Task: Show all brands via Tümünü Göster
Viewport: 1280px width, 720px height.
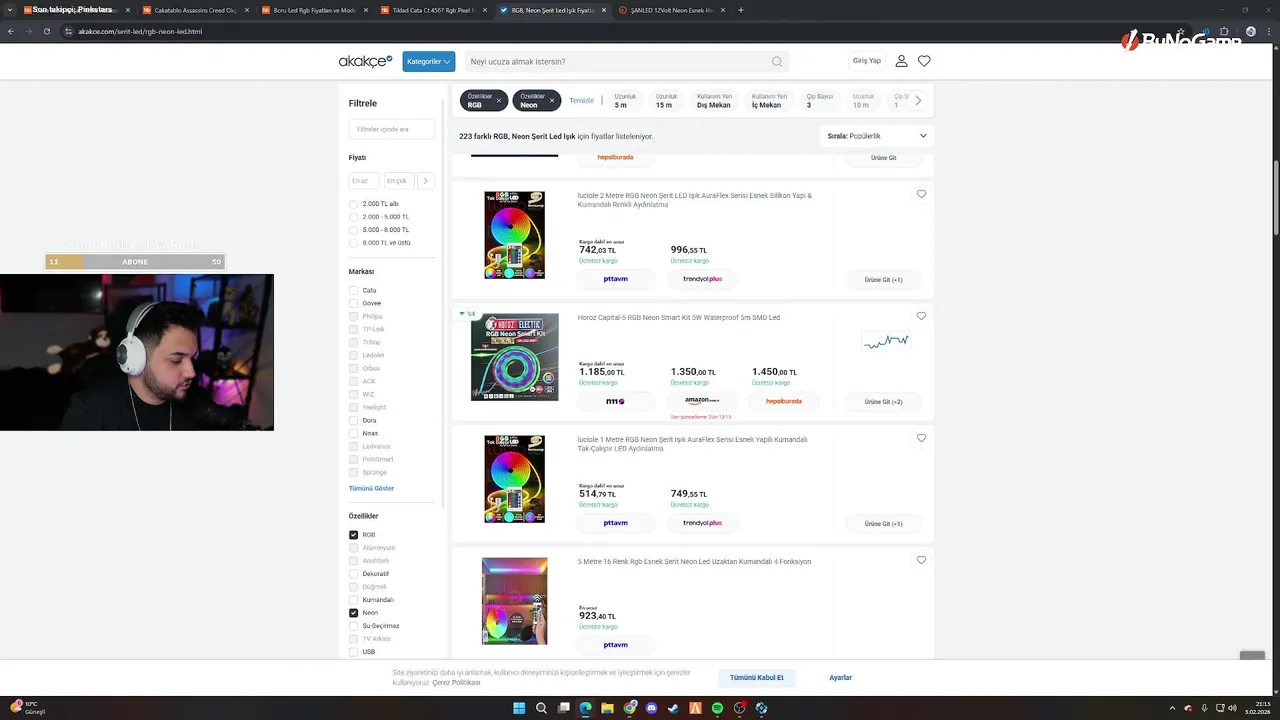Action: click(x=371, y=488)
